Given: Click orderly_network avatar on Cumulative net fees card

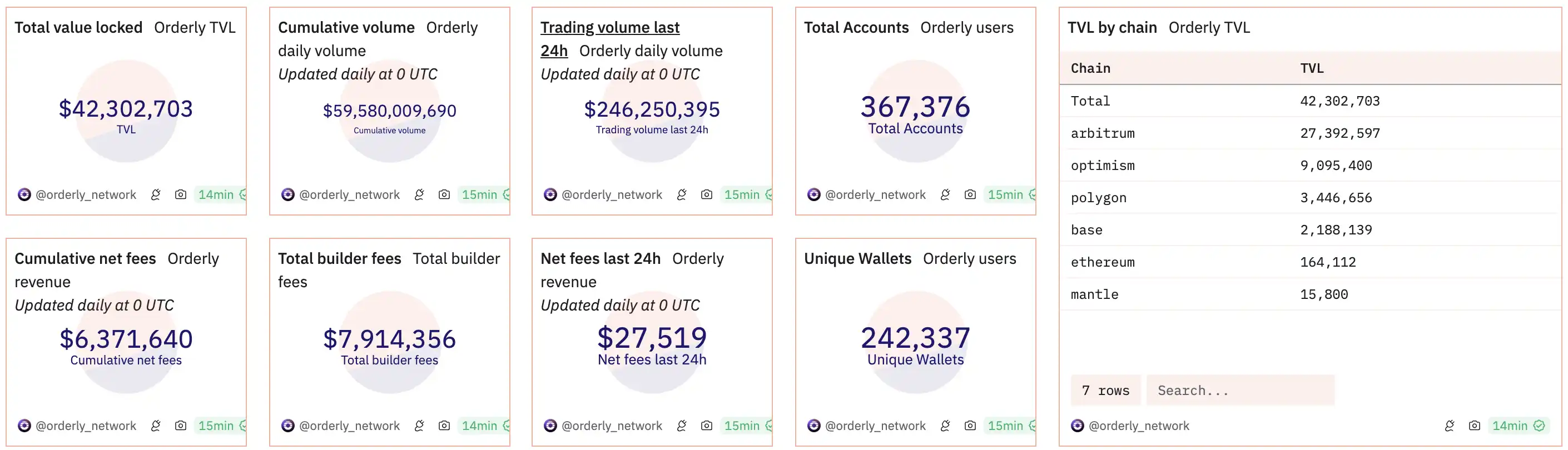Looking at the screenshot, I should [x=24, y=426].
